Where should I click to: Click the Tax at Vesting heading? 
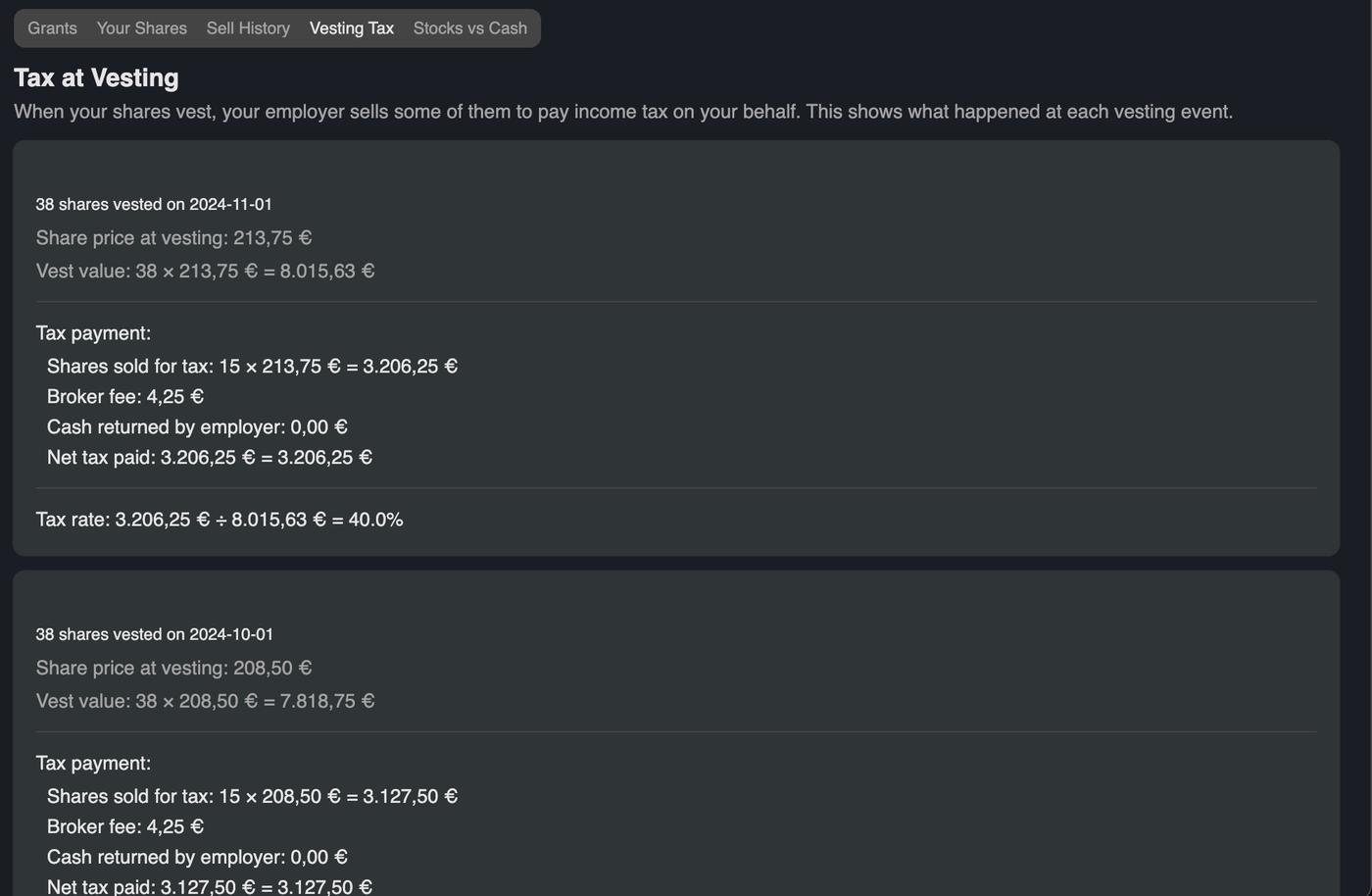[x=96, y=78]
